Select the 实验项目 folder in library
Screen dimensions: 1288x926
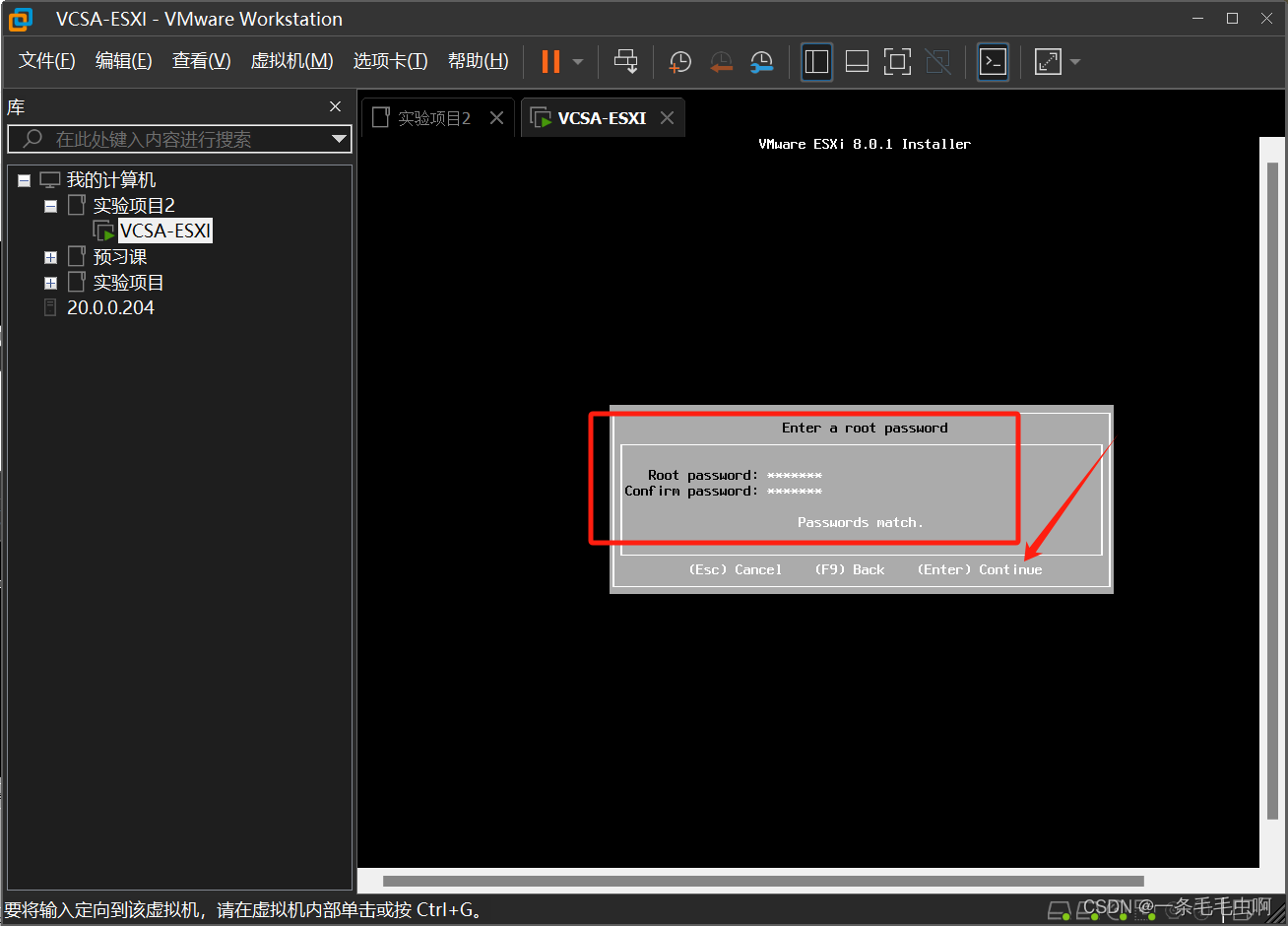tap(128, 283)
